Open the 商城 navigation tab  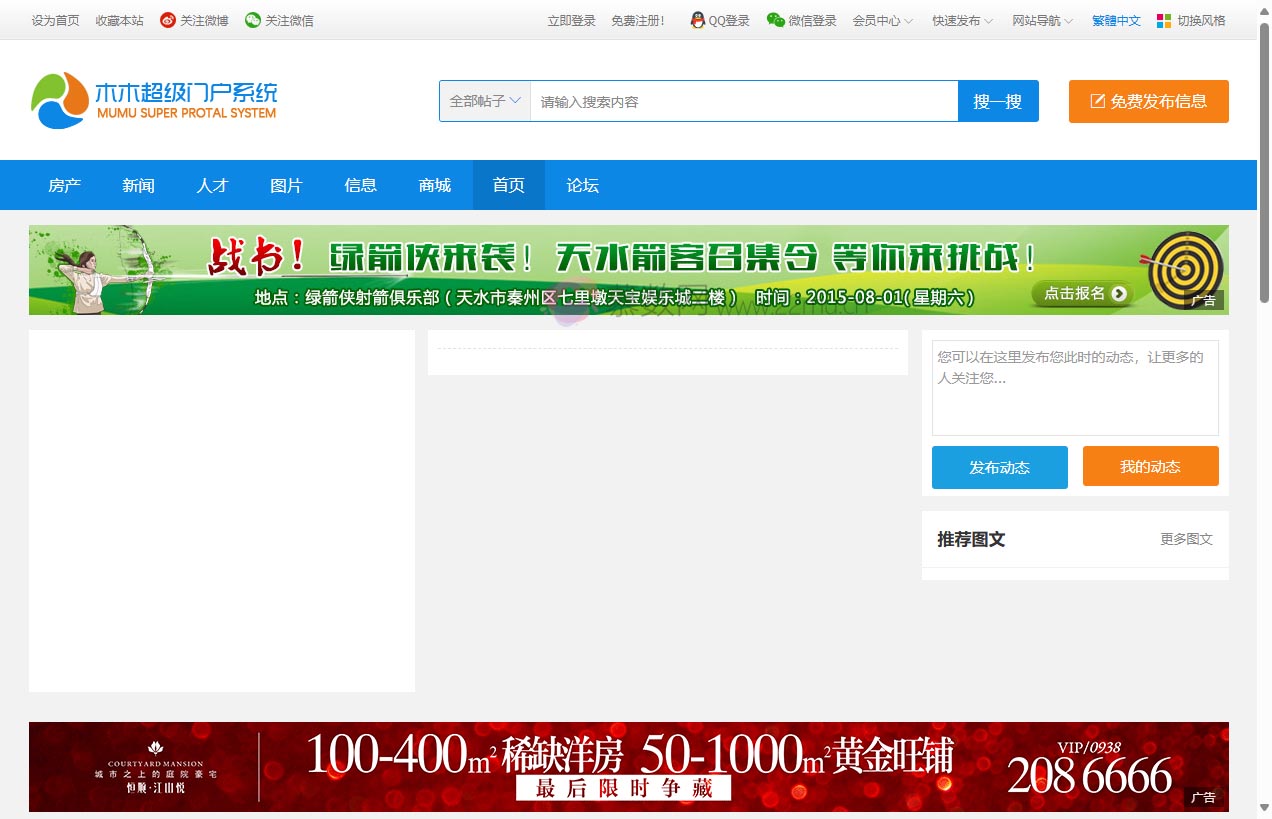(x=435, y=185)
